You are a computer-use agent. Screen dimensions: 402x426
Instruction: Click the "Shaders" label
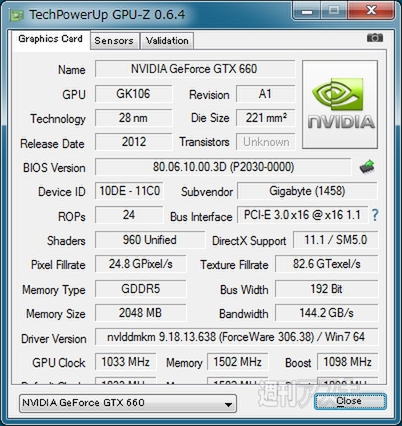coord(66,241)
